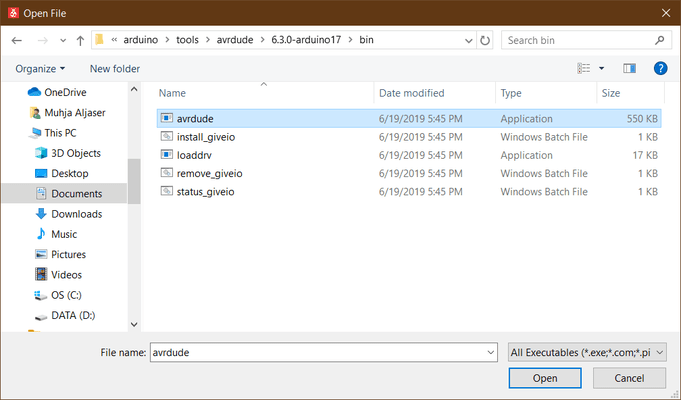The image size is (681, 400).
Task: Toggle the preview pane
Action: tap(629, 68)
